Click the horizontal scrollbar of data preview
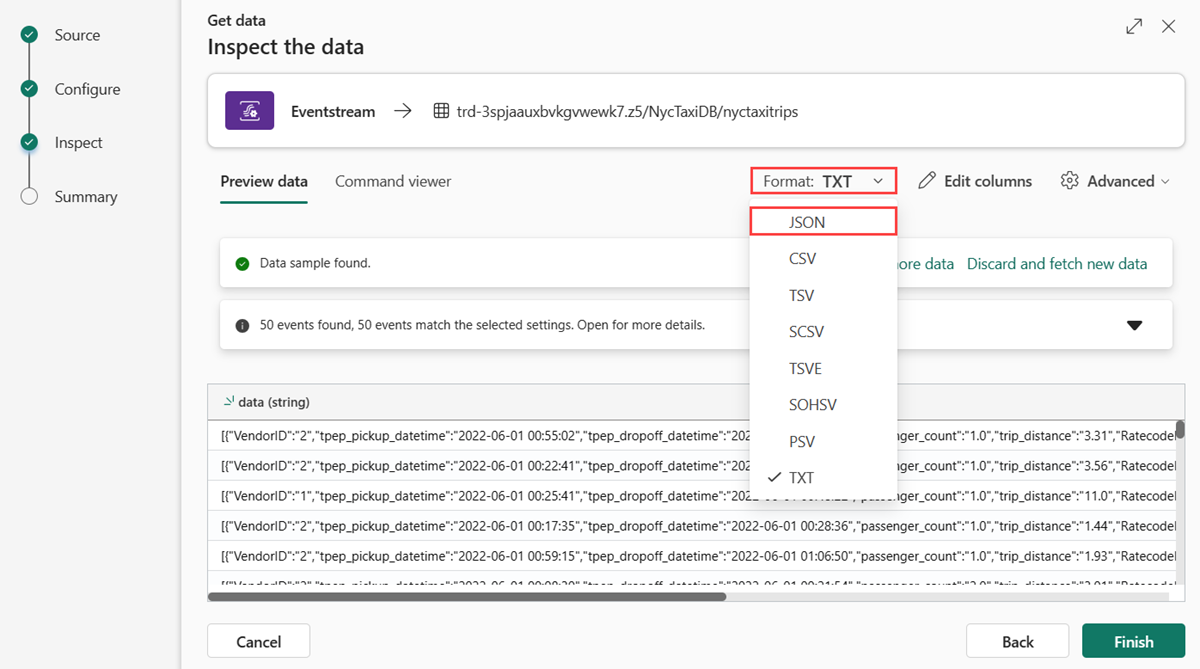The height and width of the screenshot is (669, 1200). click(x=467, y=596)
